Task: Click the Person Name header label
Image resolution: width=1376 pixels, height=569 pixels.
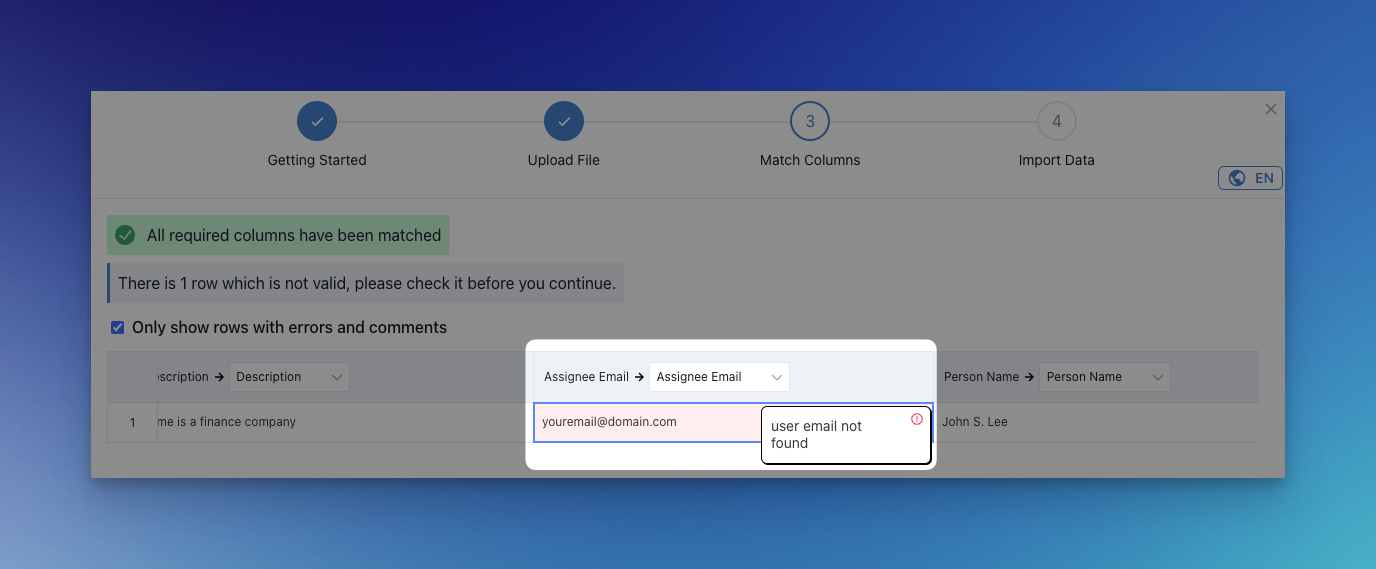Action: click(981, 377)
